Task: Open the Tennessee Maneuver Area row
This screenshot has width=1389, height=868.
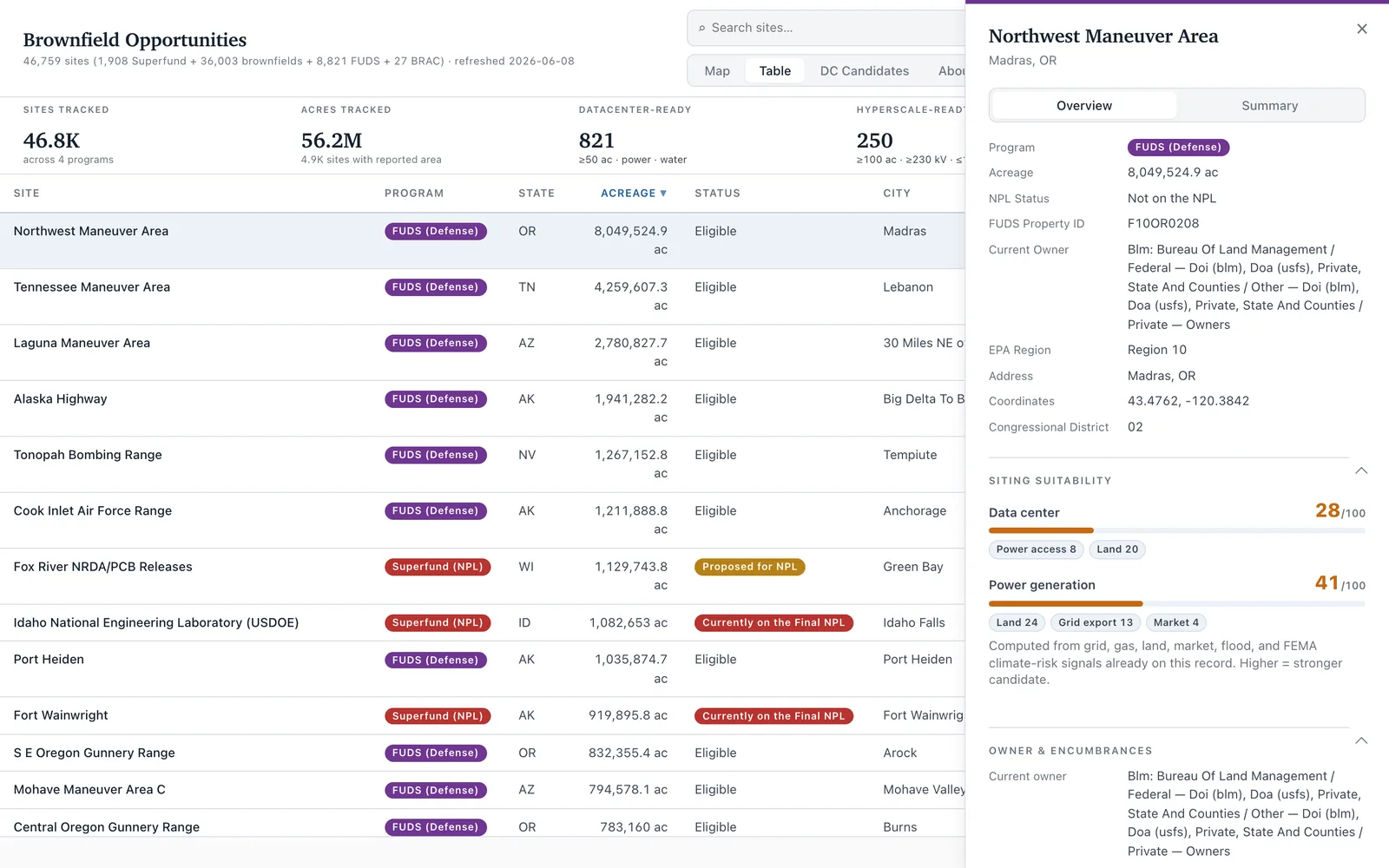Action: pos(482,297)
